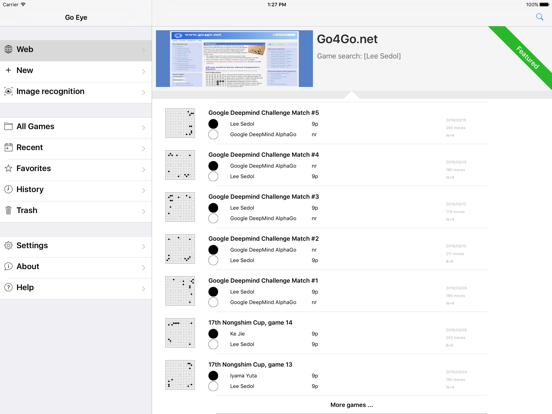Image resolution: width=552 pixels, height=414 pixels.
Task: Click the Help row chevron
Action: pyautogui.click(x=144, y=289)
